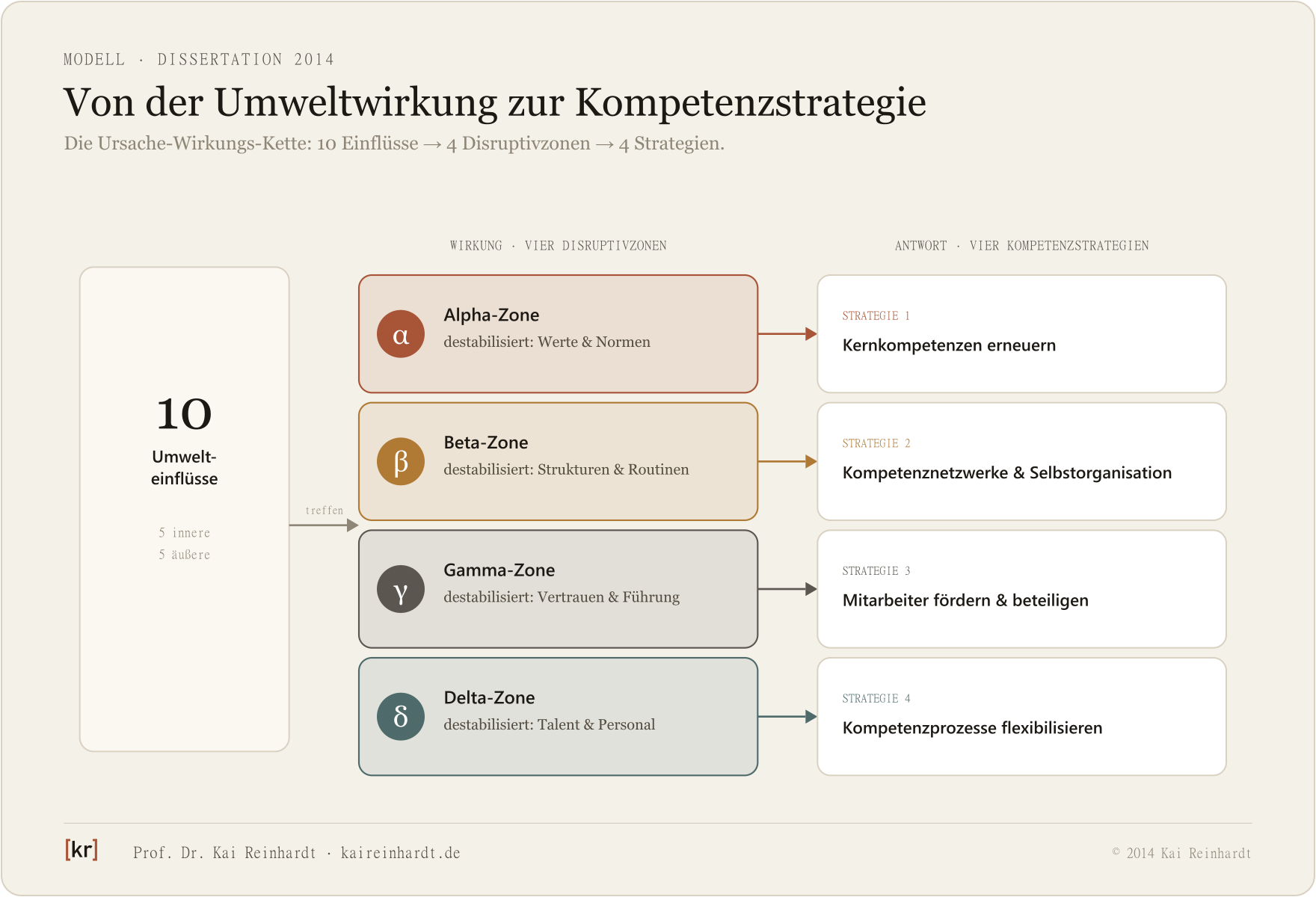The height and width of the screenshot is (897, 1316).
Task: Click 'destabilisiert: Vertrauen & Führung' text
Action: click(x=562, y=597)
